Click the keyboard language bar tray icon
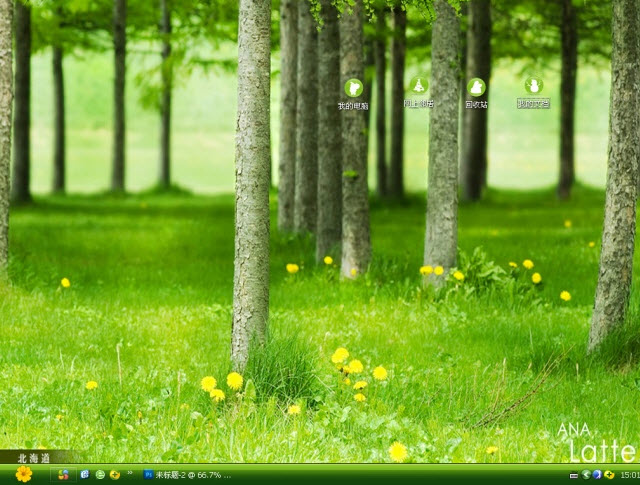 point(573,475)
